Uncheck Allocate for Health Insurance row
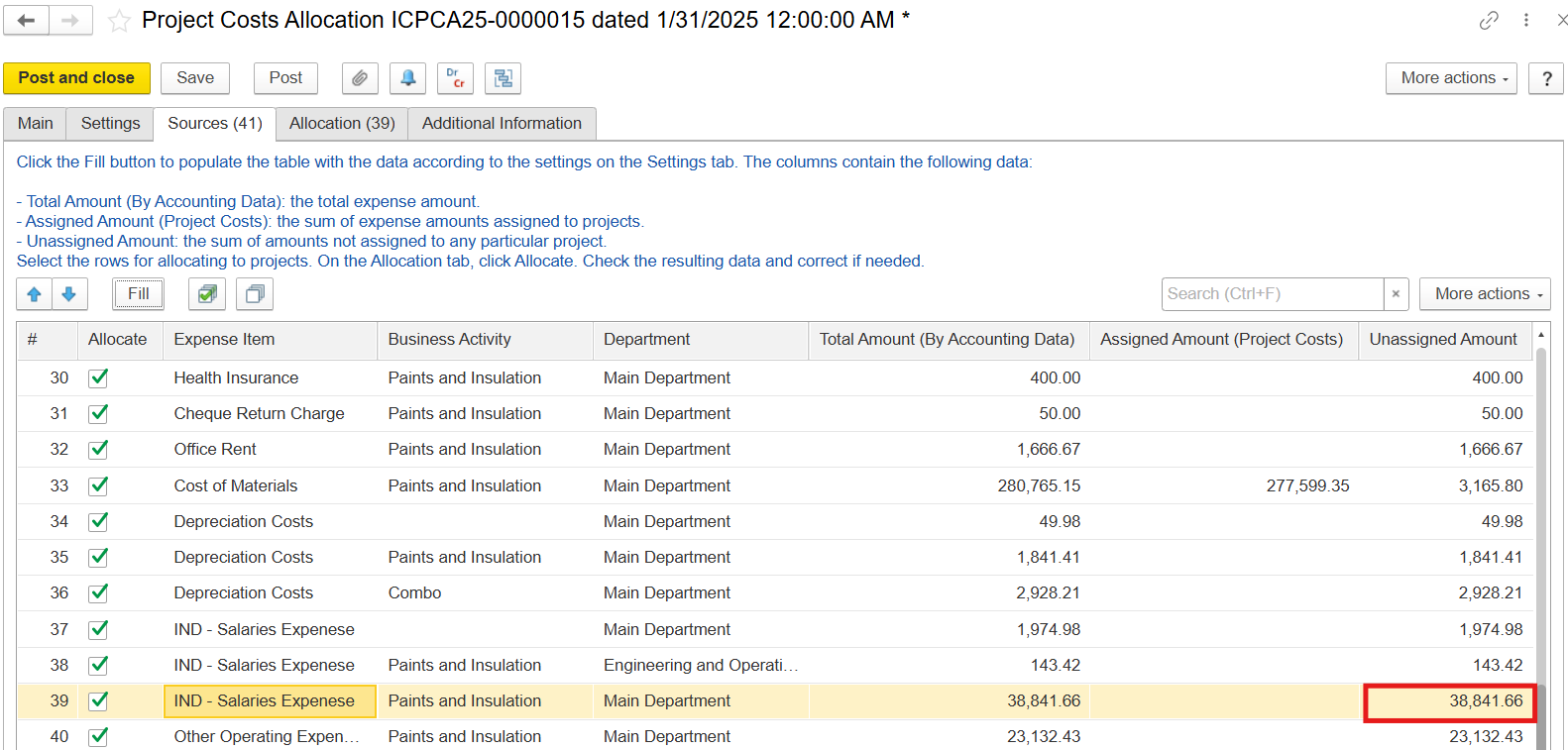 click(98, 377)
